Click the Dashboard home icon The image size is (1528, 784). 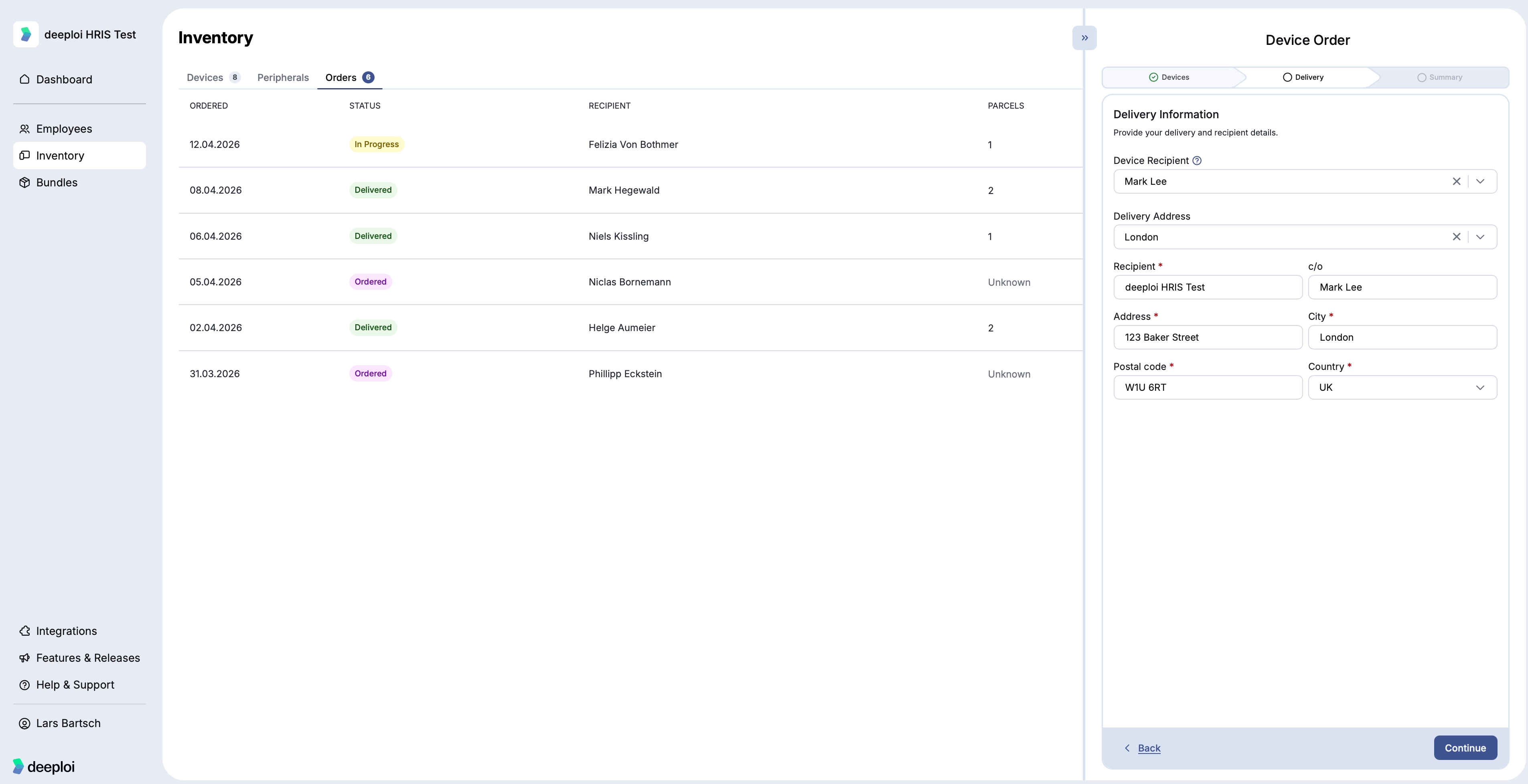tap(24, 79)
